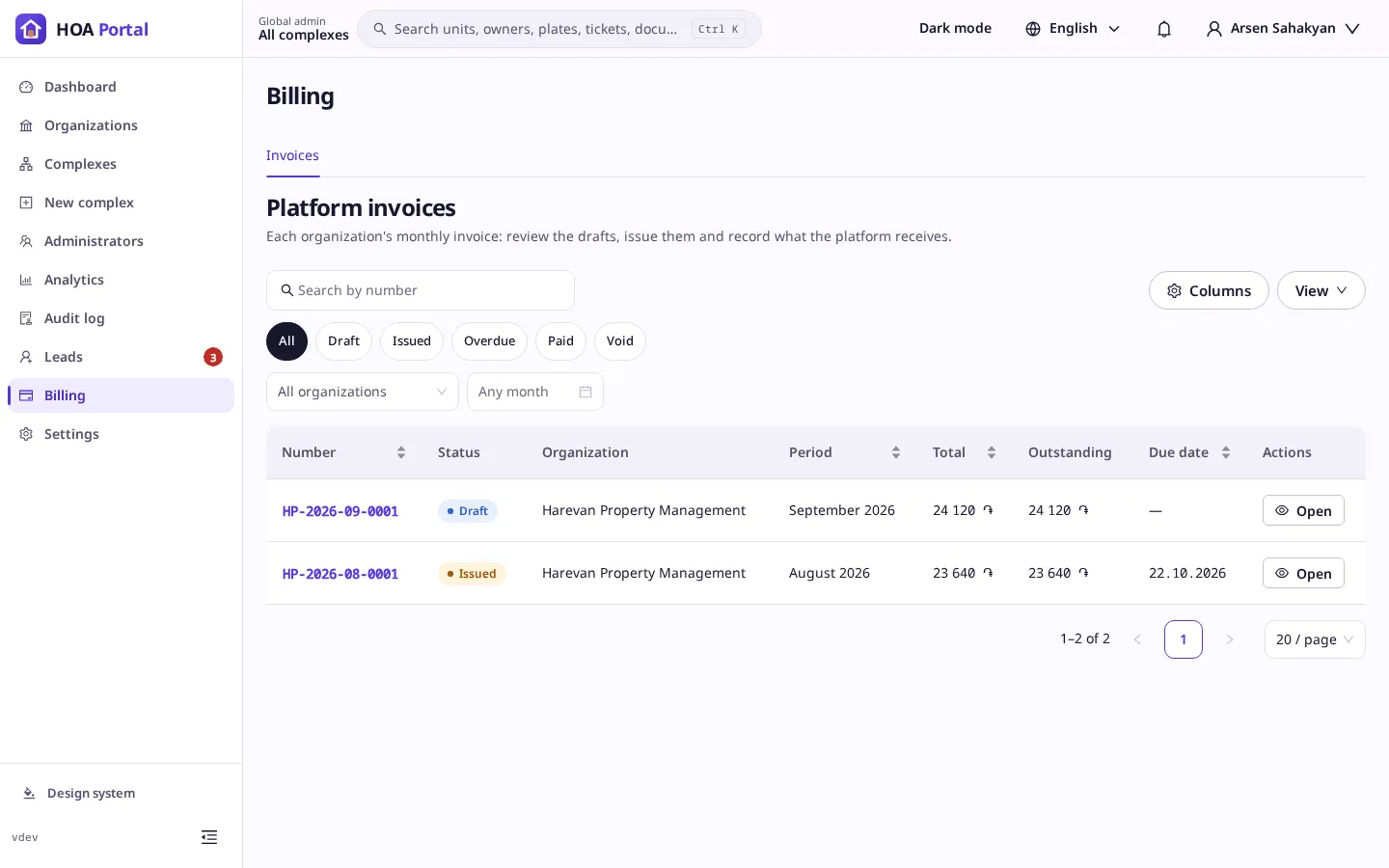The height and width of the screenshot is (868, 1389).
Task: Click the Complexes sidebar icon
Action: coord(26,164)
